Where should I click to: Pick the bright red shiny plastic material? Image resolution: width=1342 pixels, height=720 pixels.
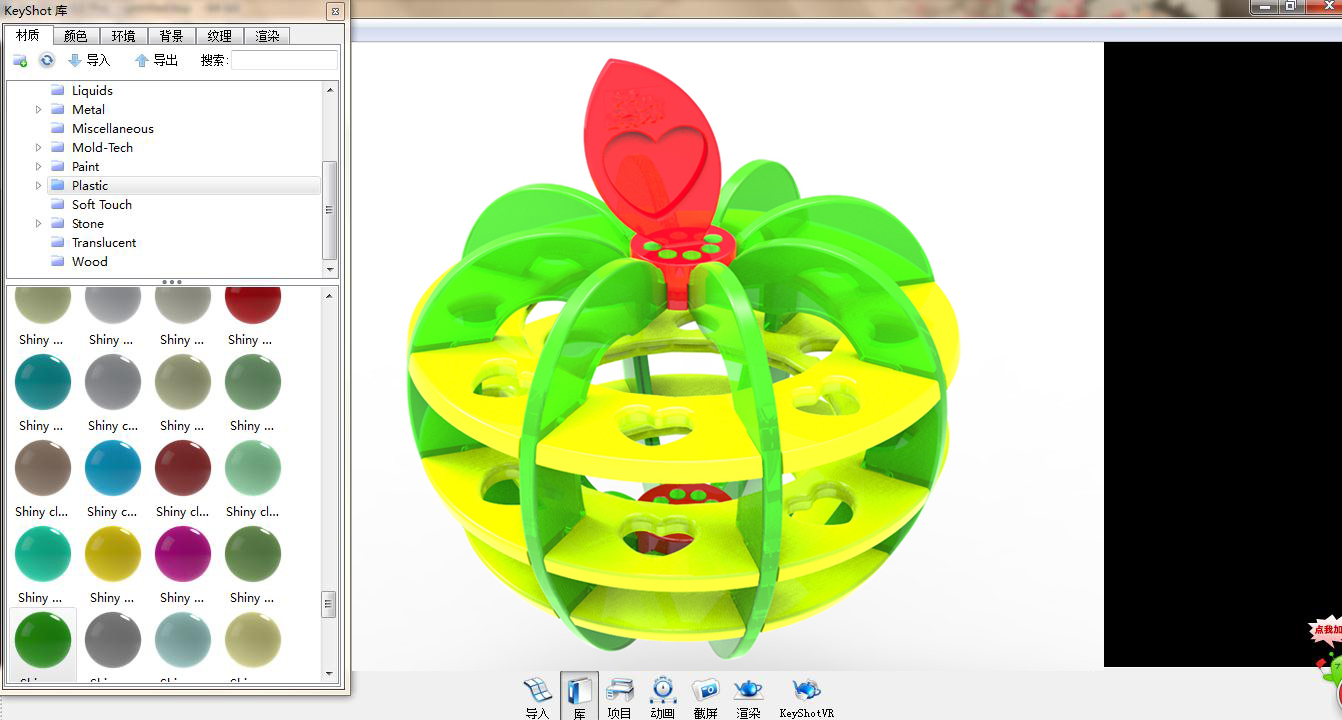(253, 303)
